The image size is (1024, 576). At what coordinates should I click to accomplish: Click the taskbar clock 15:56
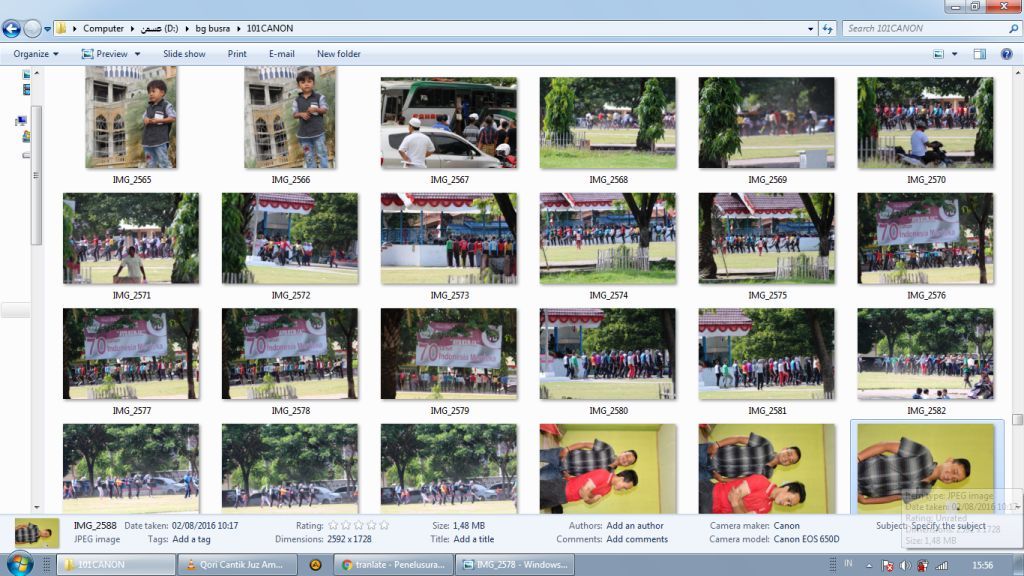982,566
